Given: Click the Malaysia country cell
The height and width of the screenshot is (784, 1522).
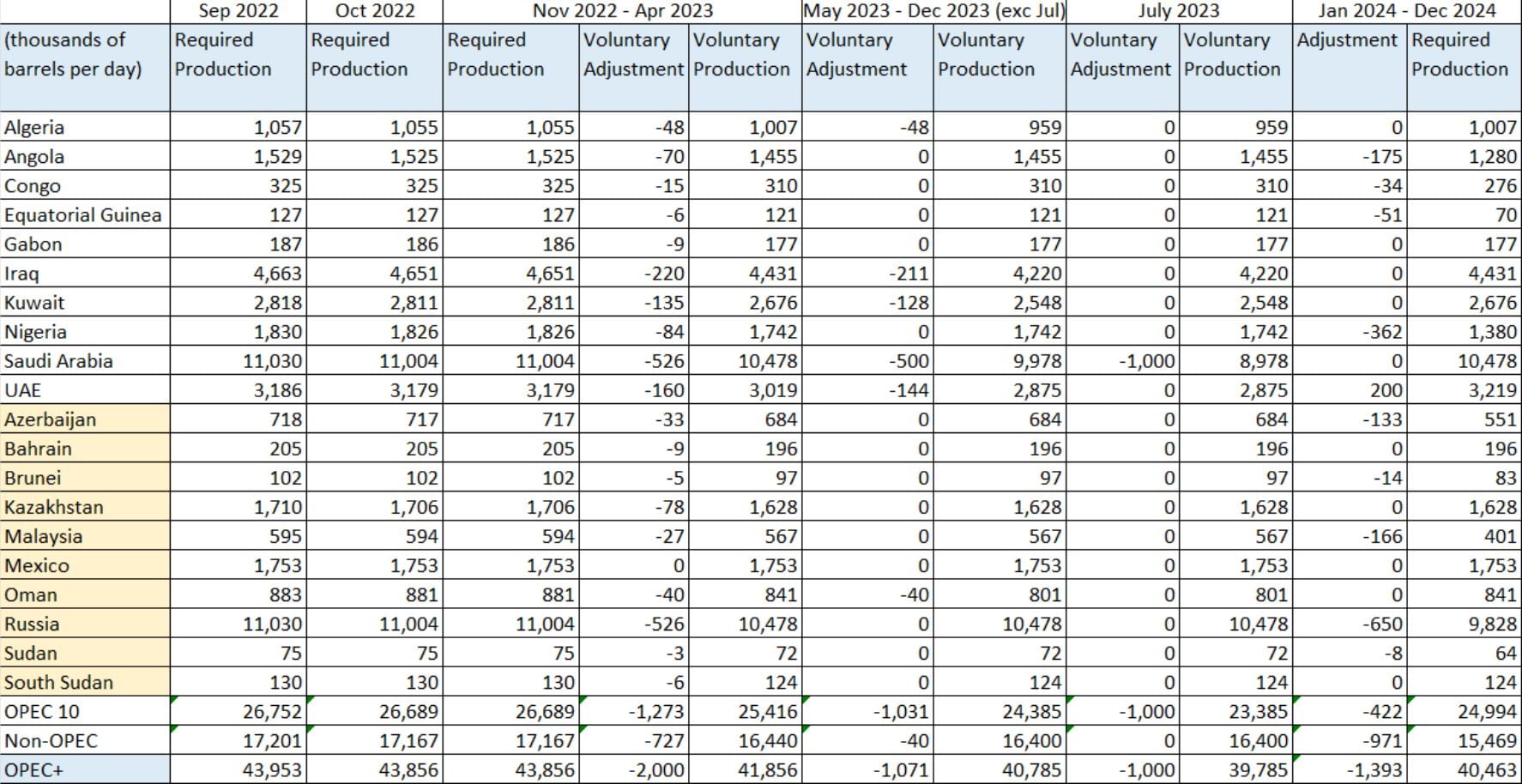Looking at the screenshot, I should [x=85, y=535].
